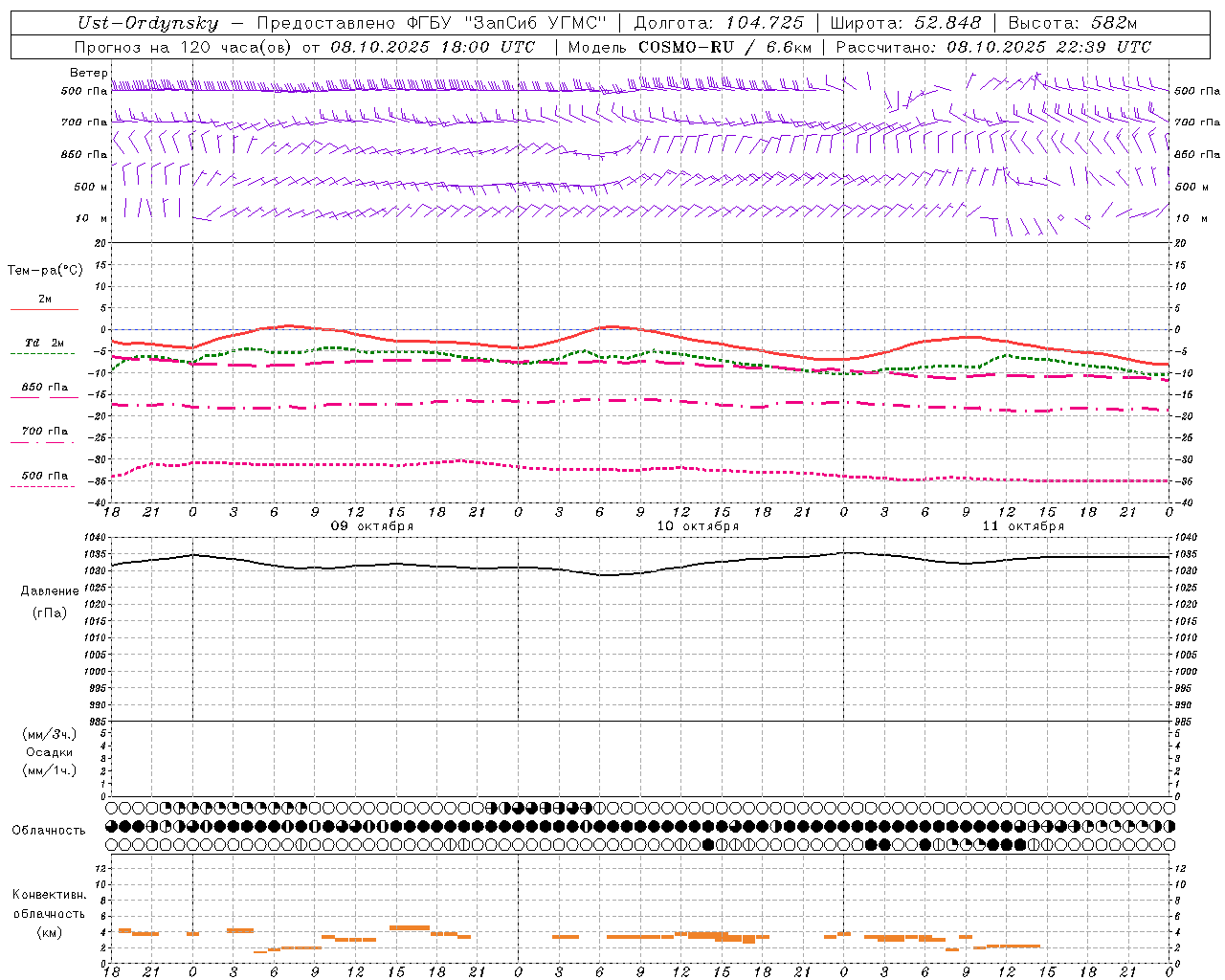Click the Ust-Ordynsky station title
This screenshot has height=980, width=1225.
(x=148, y=23)
